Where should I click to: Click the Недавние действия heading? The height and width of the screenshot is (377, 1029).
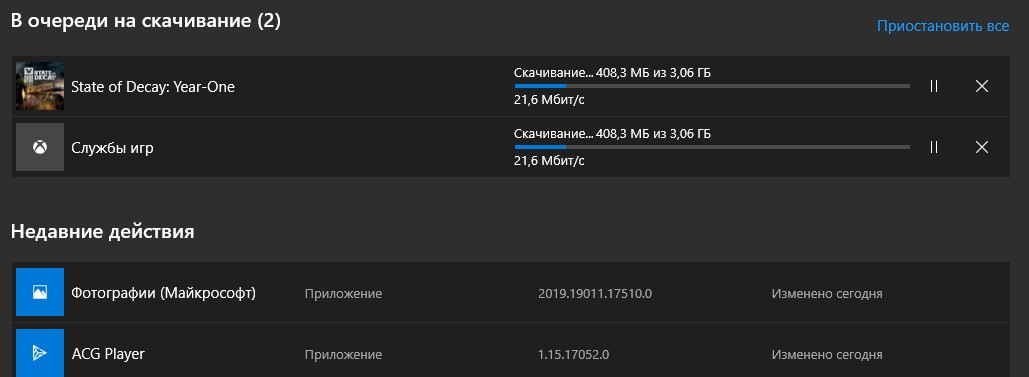point(102,232)
